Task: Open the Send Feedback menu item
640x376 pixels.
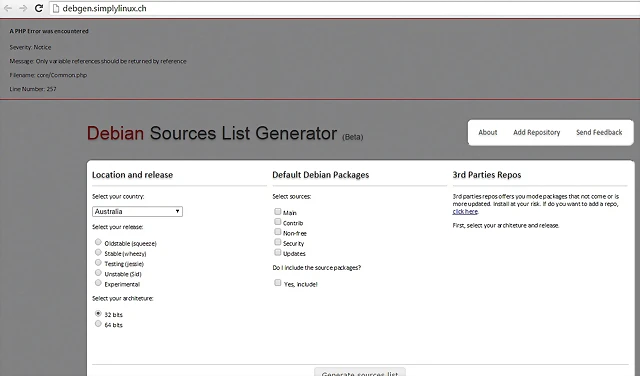Action: tap(599, 132)
